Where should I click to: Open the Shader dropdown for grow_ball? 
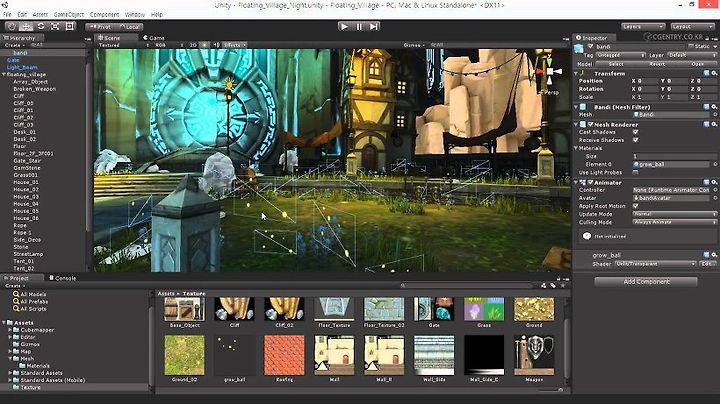[x=655, y=264]
